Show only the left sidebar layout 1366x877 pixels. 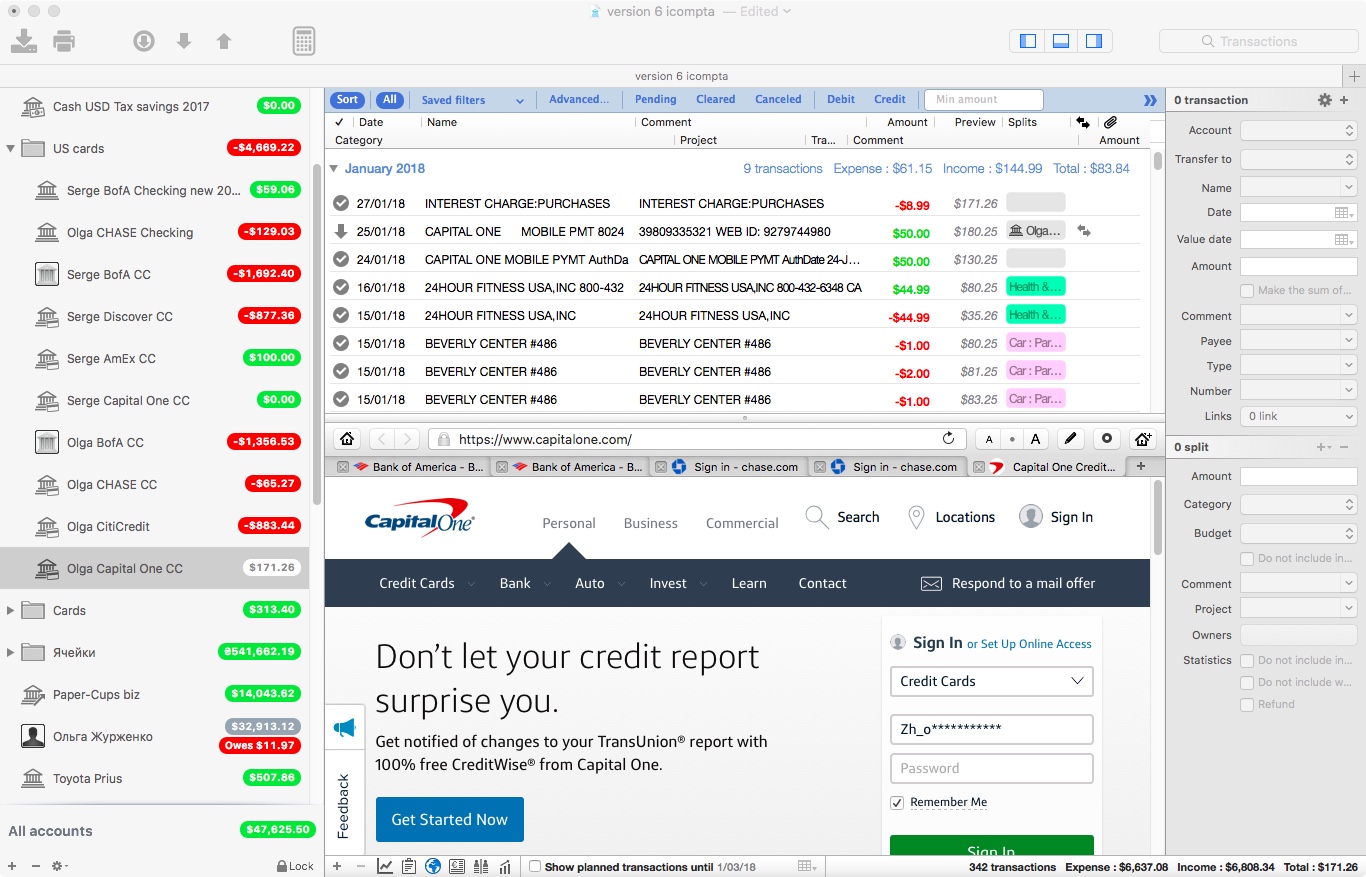tap(1027, 41)
